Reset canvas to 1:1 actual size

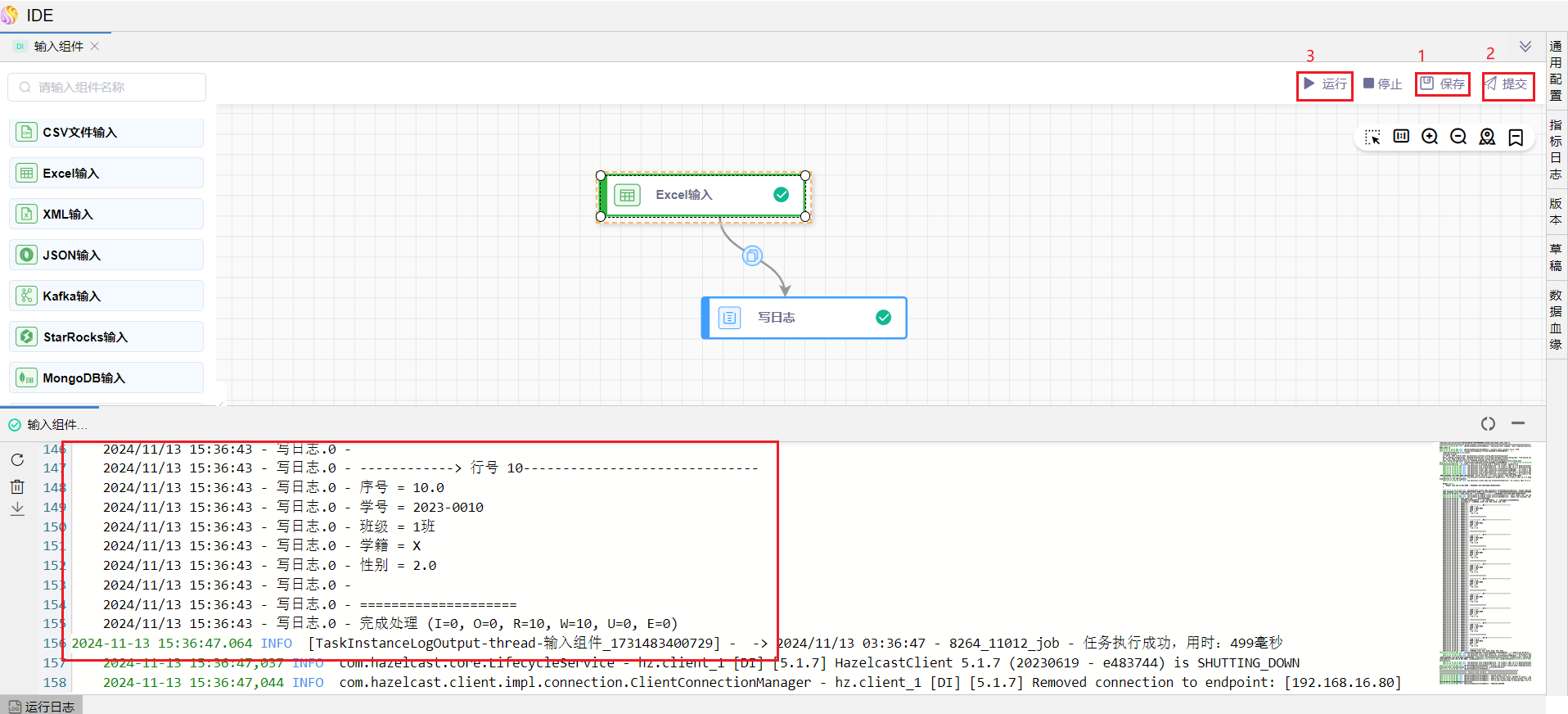(1401, 137)
